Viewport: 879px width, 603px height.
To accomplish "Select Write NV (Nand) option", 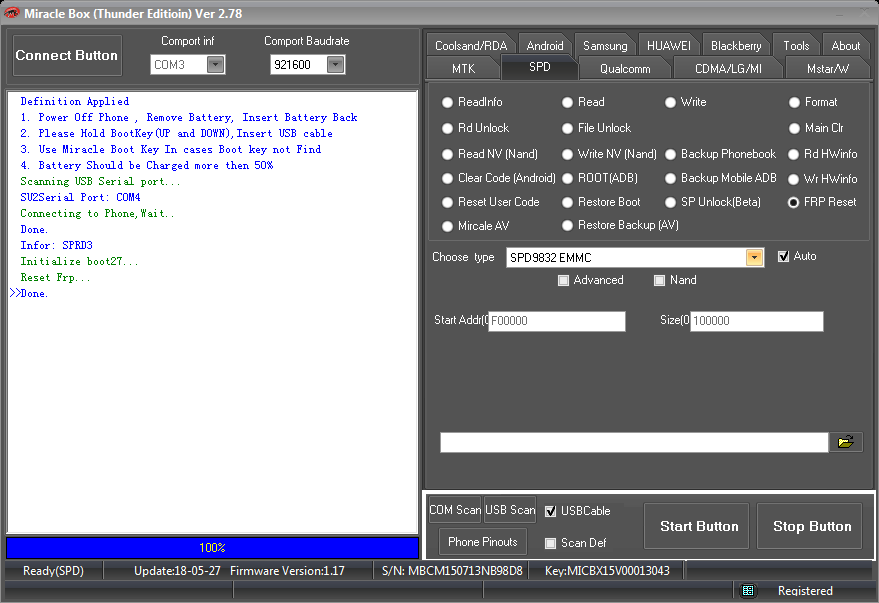I will (x=567, y=154).
